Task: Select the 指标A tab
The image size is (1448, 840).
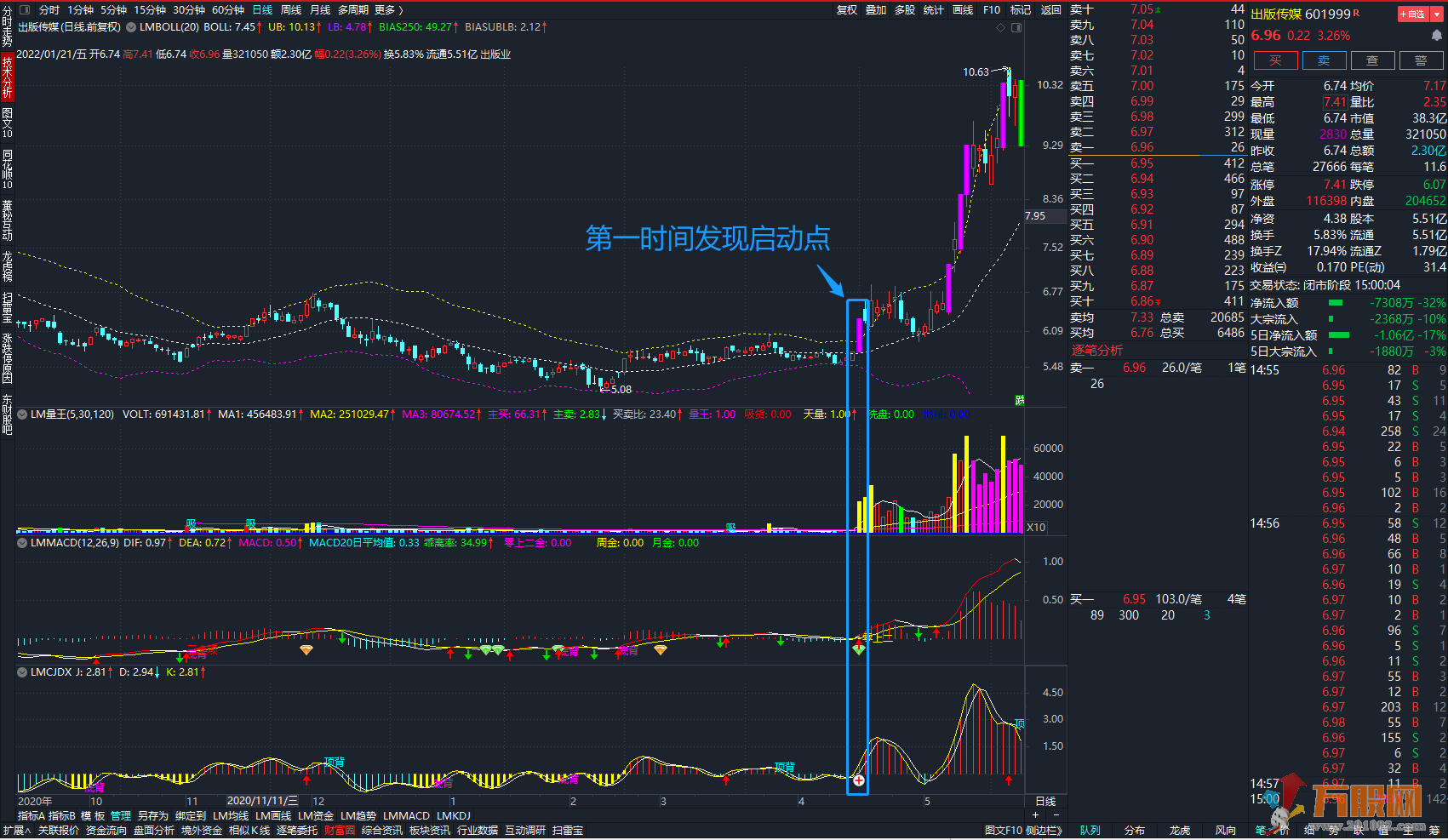Action: coord(31,815)
